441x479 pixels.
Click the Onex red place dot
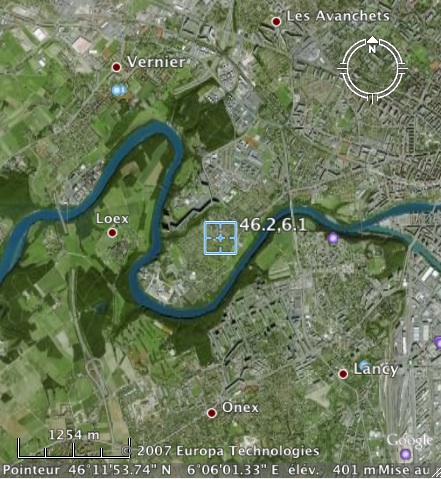[x=212, y=413]
